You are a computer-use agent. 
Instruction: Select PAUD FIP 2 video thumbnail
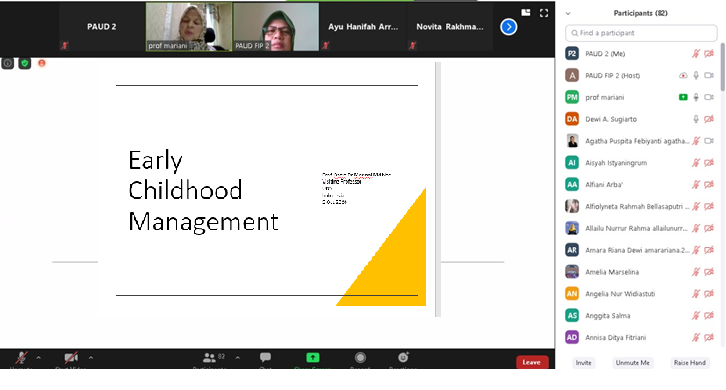click(276, 27)
